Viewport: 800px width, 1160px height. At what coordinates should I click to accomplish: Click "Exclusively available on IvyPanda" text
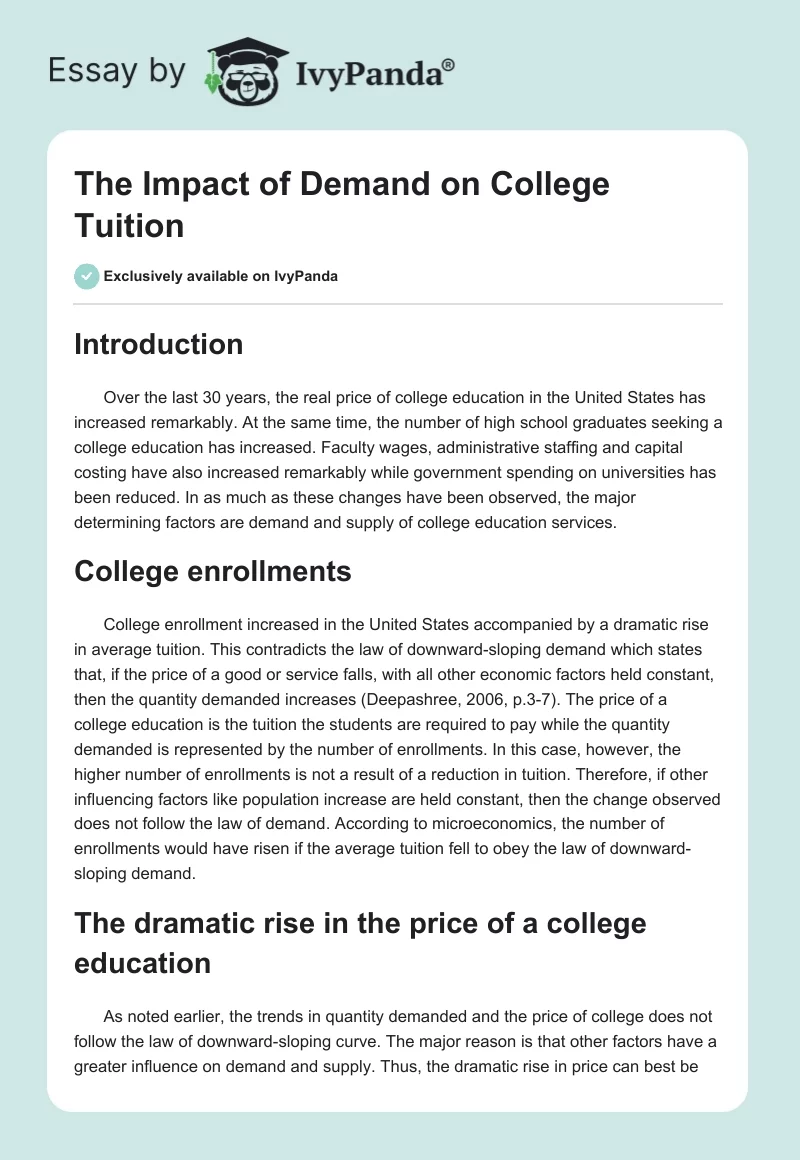coord(222,276)
